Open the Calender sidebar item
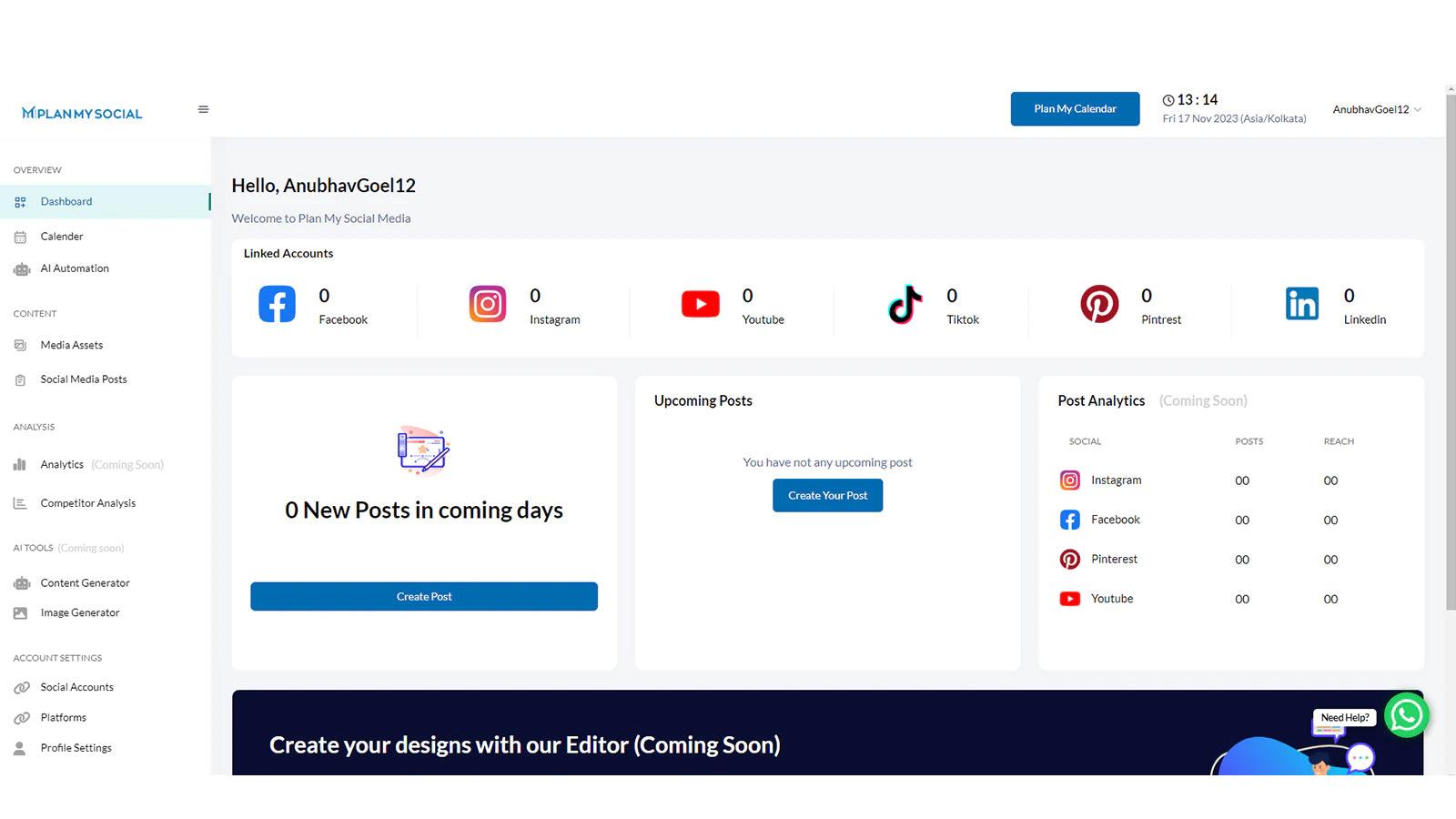Screen dimensions: 1456x819 click(x=62, y=236)
